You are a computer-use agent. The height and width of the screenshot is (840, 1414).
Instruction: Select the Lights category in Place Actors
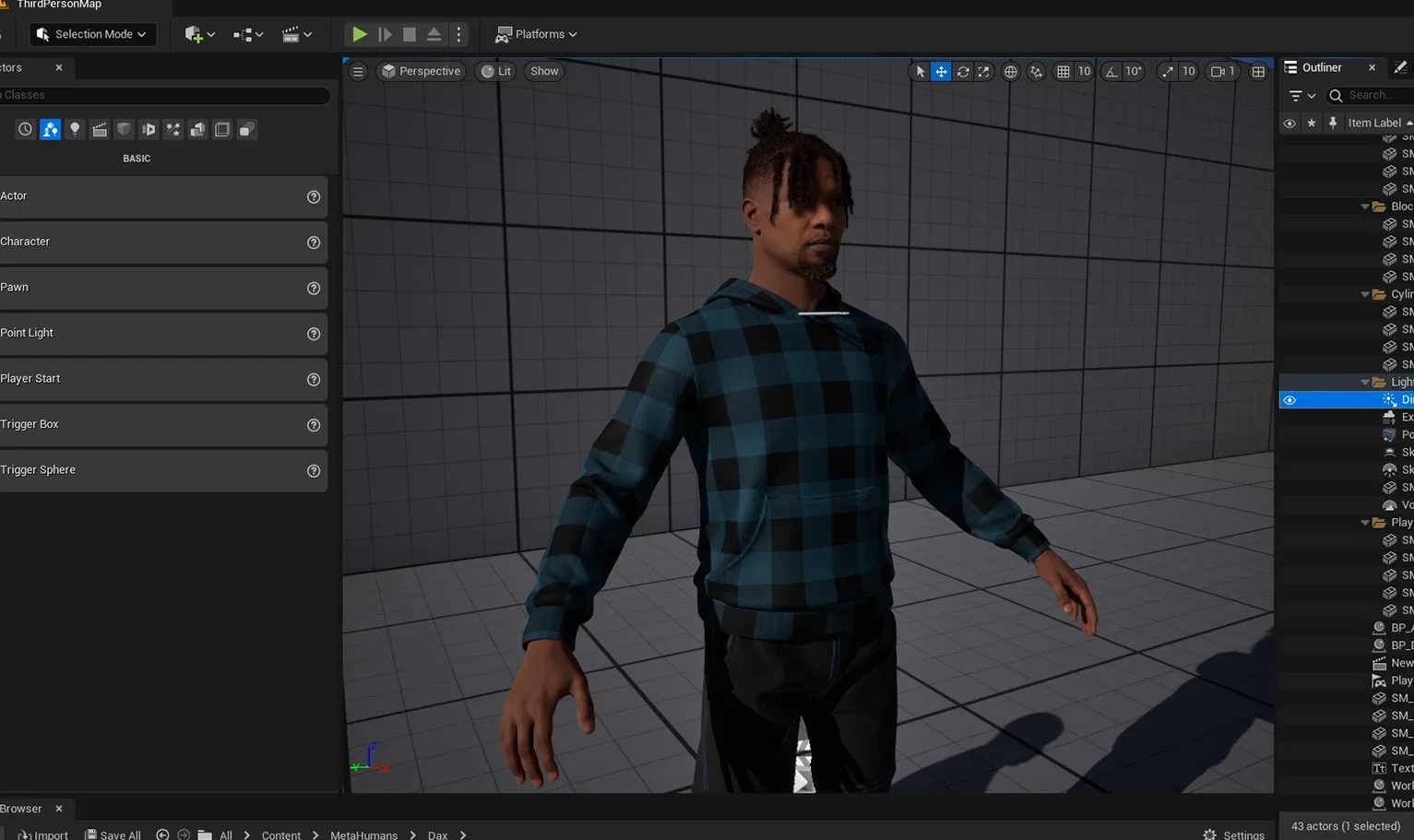(75, 129)
